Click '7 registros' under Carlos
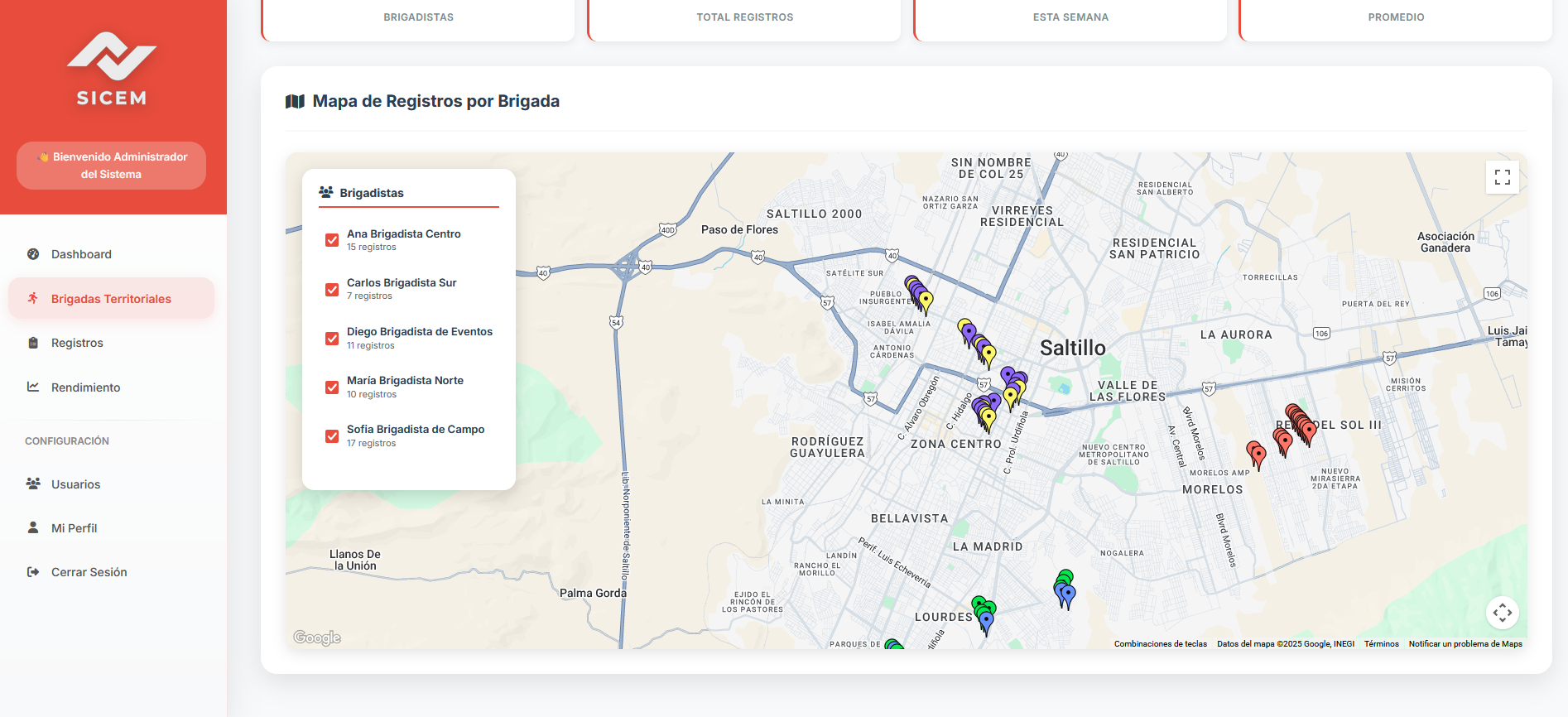The width and height of the screenshot is (1568, 717). tap(369, 296)
